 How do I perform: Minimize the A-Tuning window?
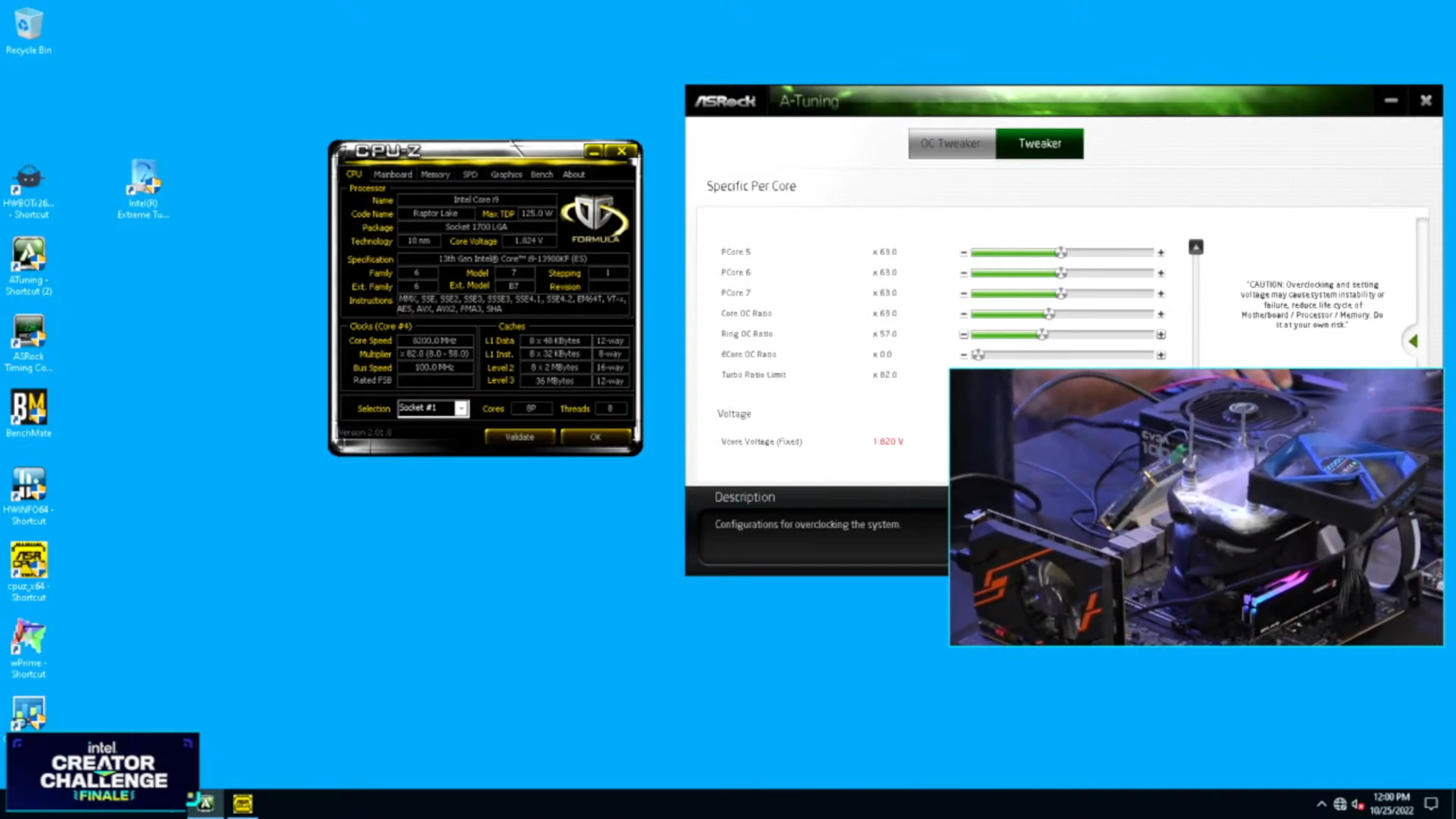coord(1391,101)
